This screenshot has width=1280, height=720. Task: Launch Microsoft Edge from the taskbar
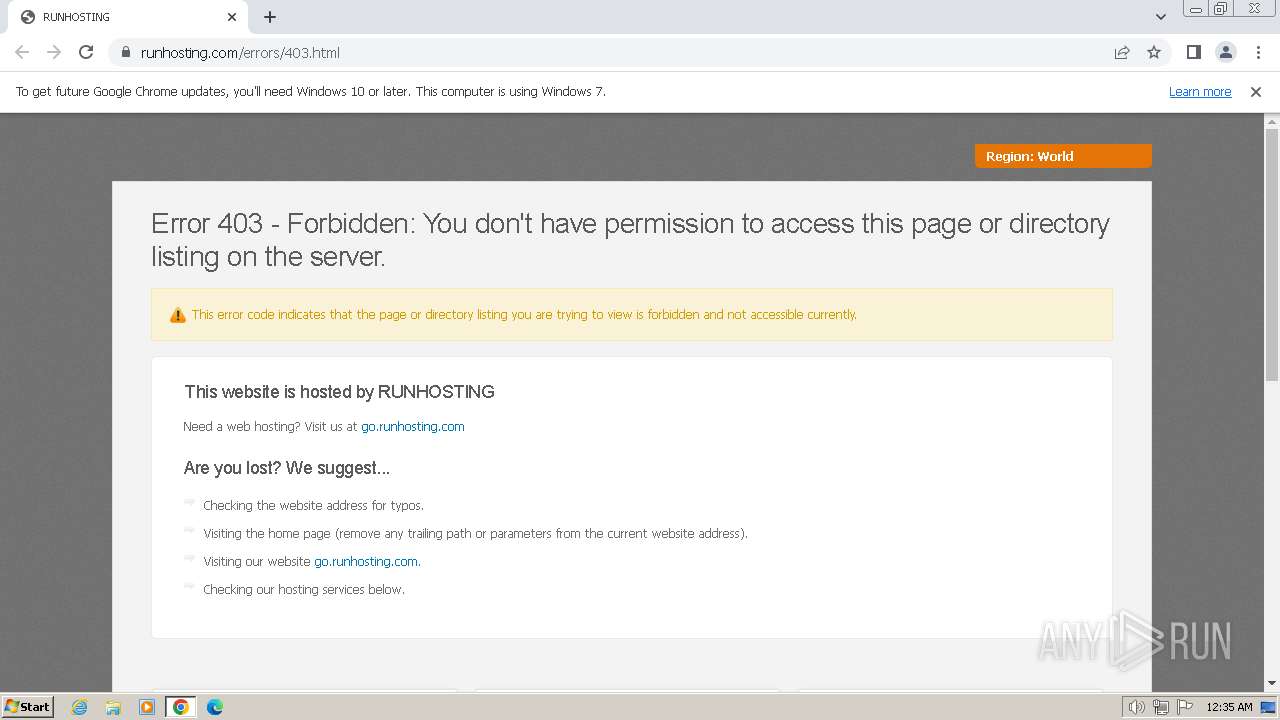(x=215, y=707)
